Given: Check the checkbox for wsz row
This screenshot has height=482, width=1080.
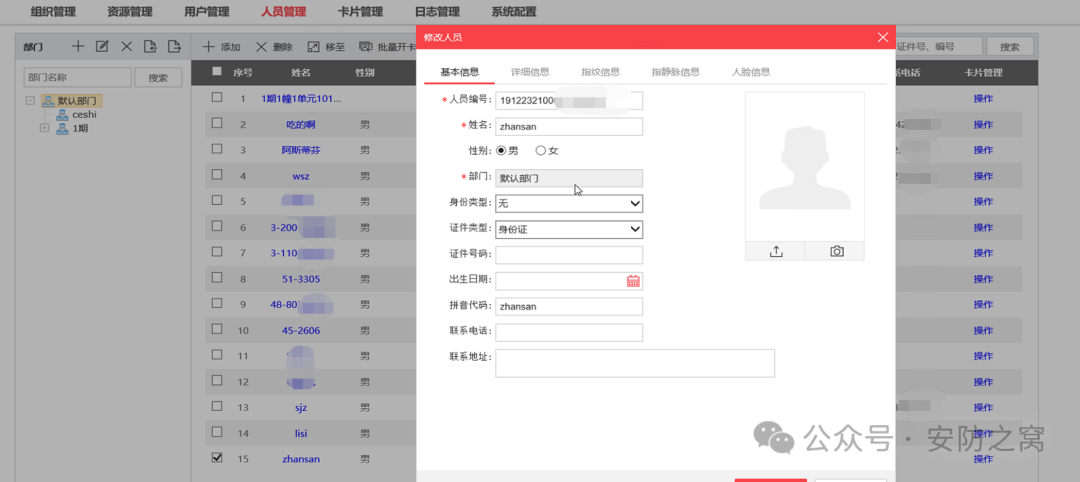Looking at the screenshot, I should (x=217, y=174).
